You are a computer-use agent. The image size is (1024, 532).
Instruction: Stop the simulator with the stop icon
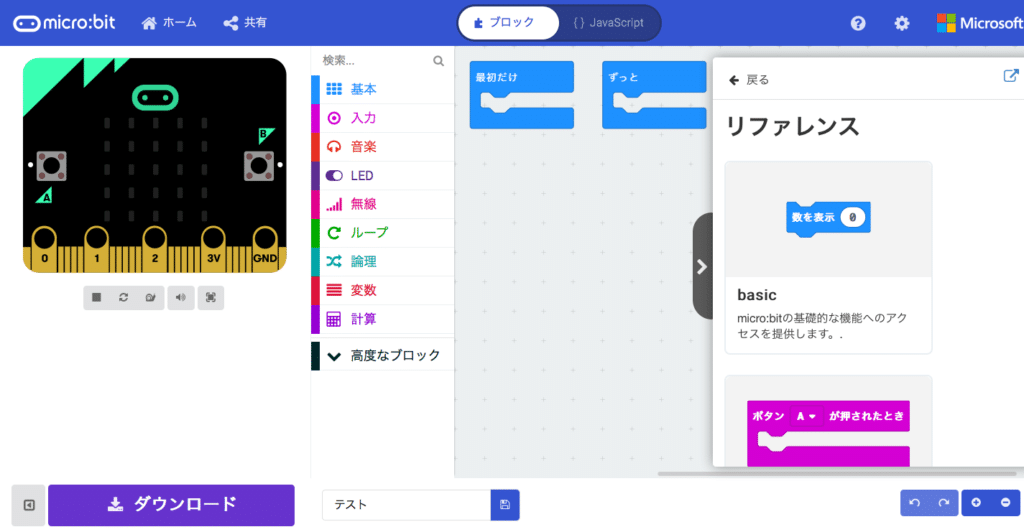97,298
